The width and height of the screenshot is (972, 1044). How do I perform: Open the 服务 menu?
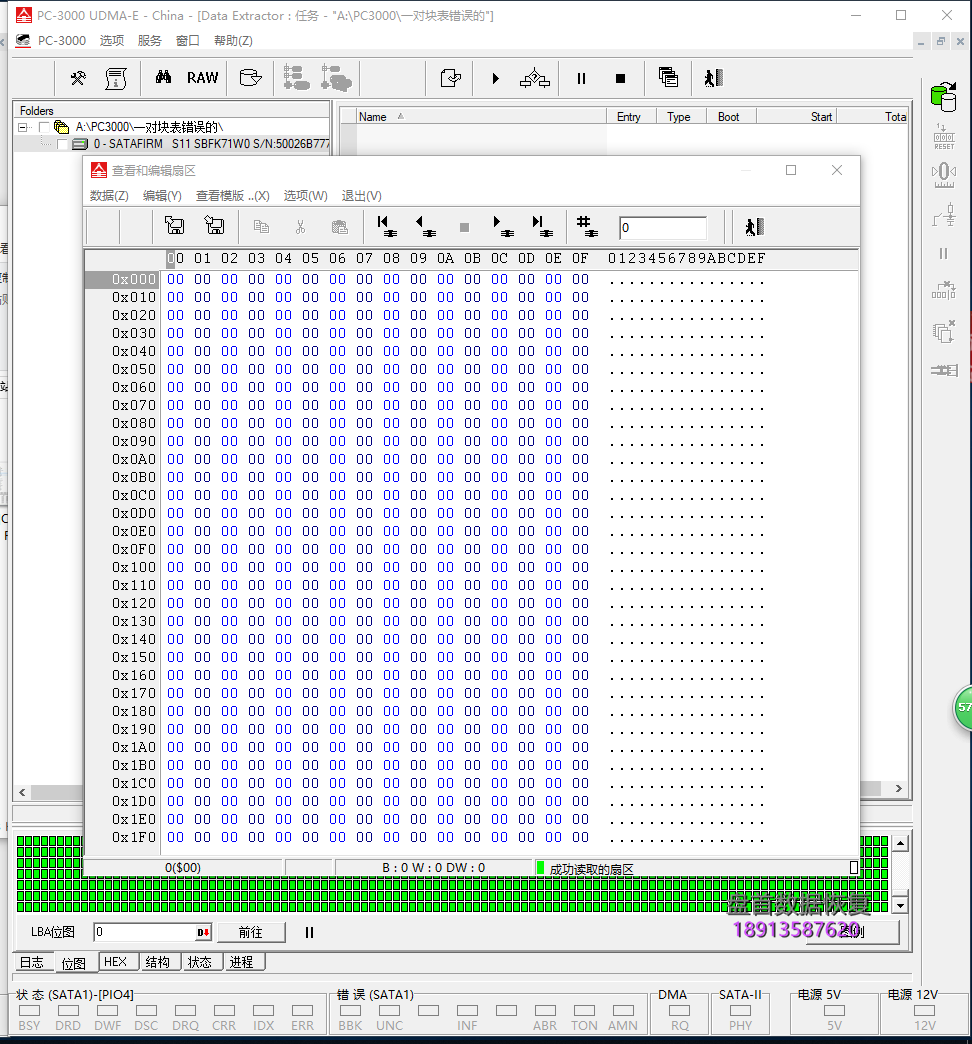click(149, 40)
